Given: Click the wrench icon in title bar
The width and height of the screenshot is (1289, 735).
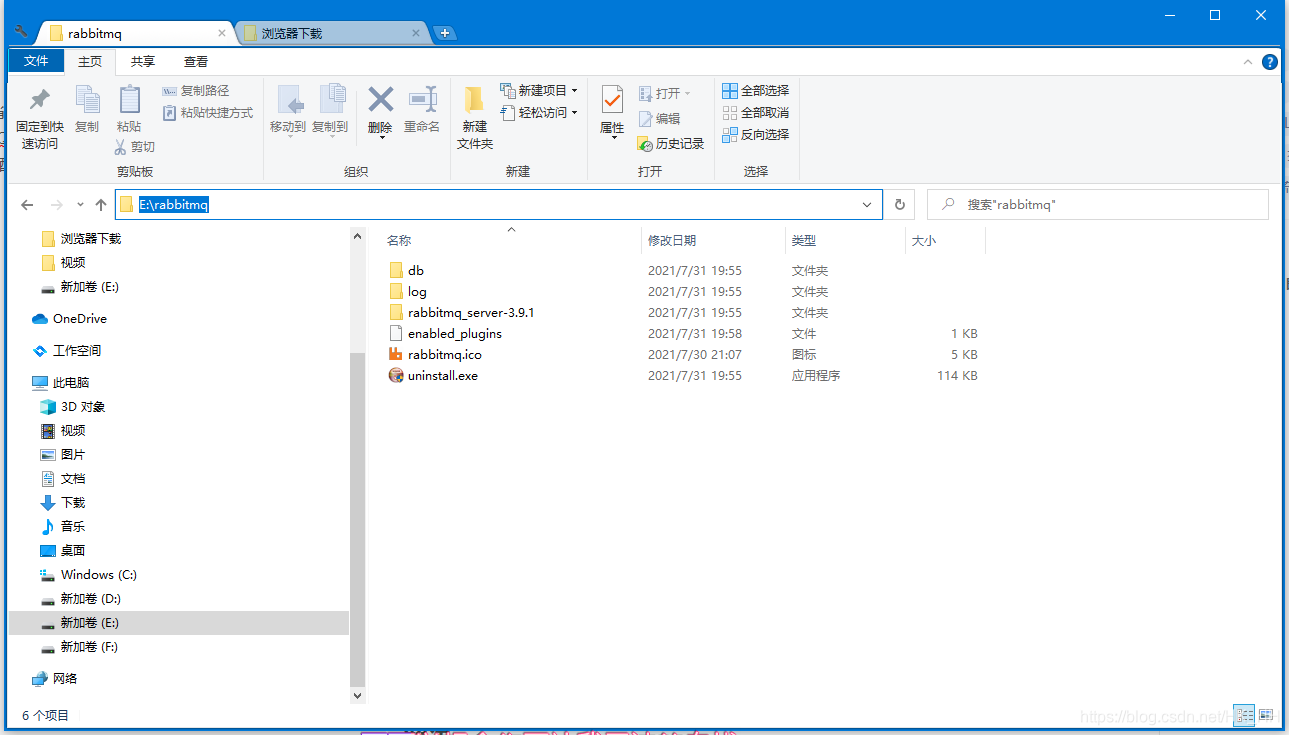Looking at the screenshot, I should coord(21,31).
